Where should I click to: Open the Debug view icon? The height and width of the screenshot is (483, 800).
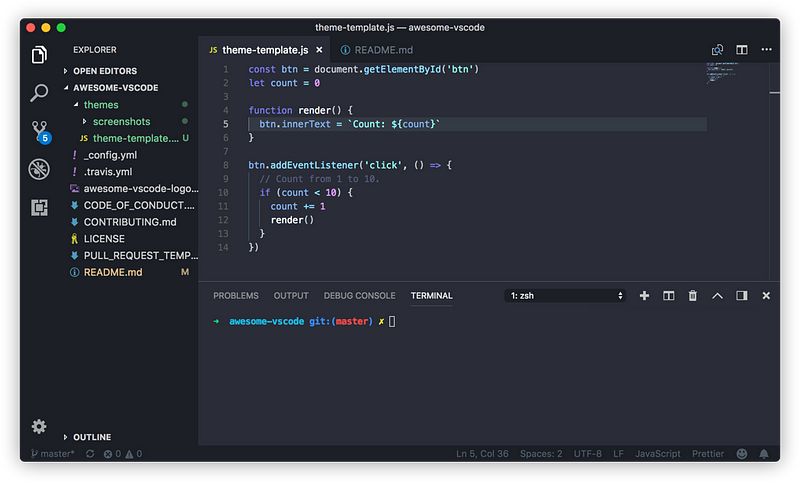point(39,169)
